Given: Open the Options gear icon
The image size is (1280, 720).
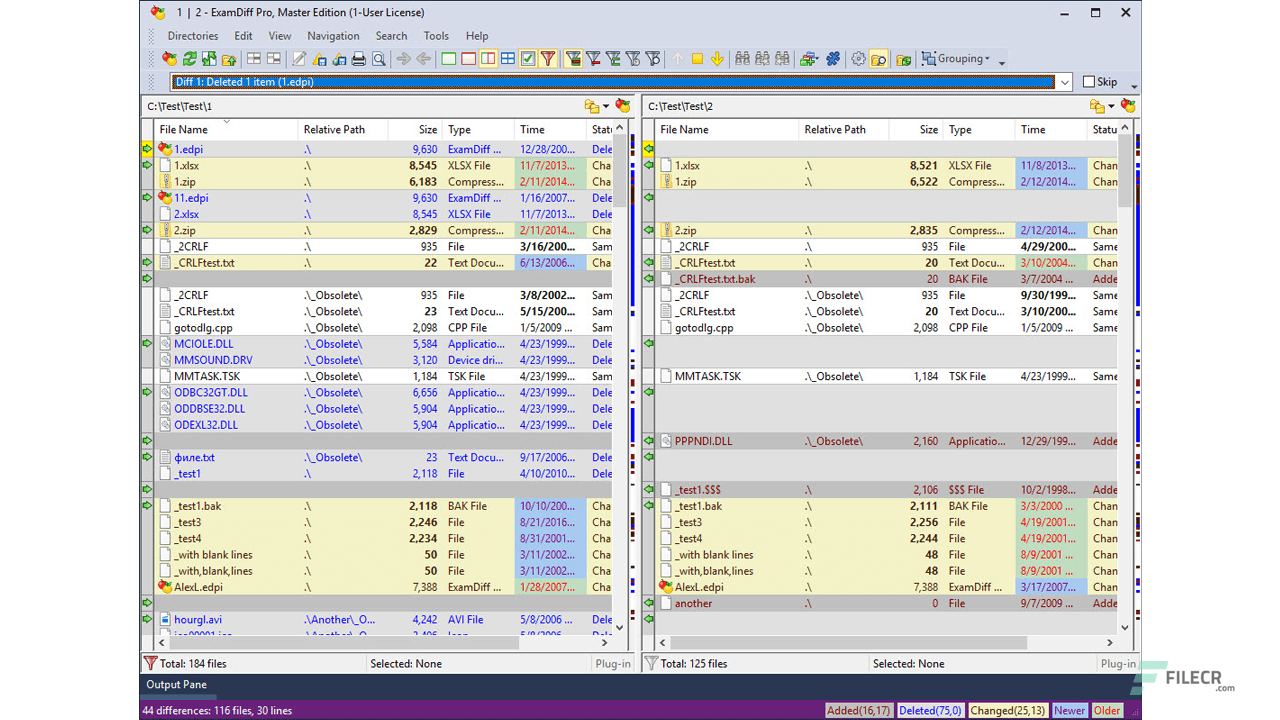Looking at the screenshot, I should click(857, 58).
